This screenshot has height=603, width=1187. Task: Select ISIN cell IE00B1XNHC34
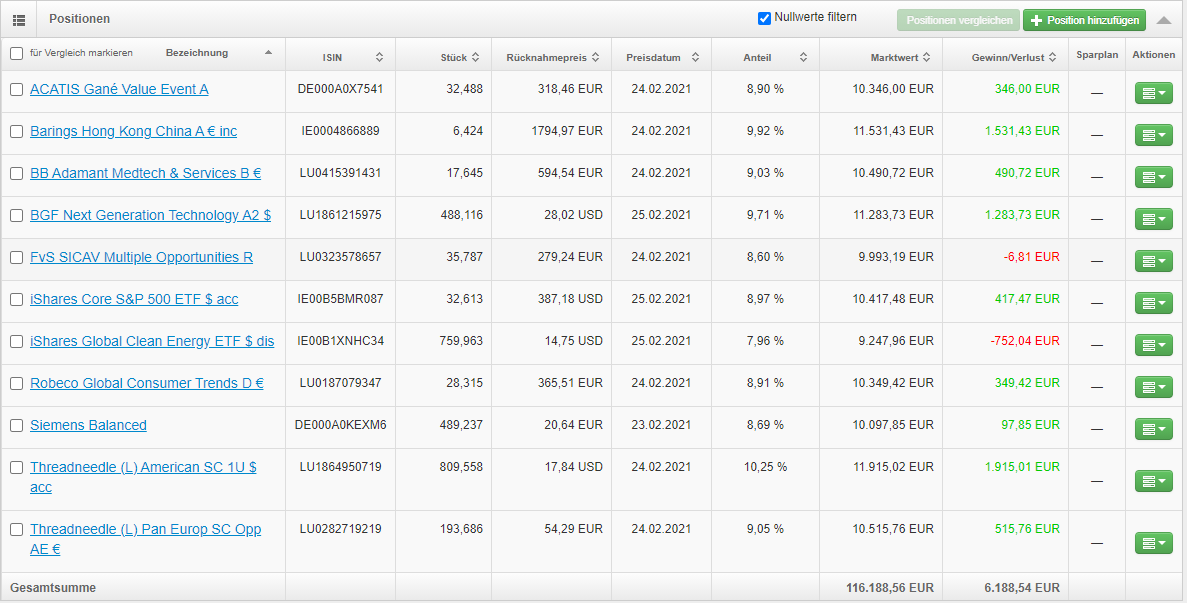point(340,340)
